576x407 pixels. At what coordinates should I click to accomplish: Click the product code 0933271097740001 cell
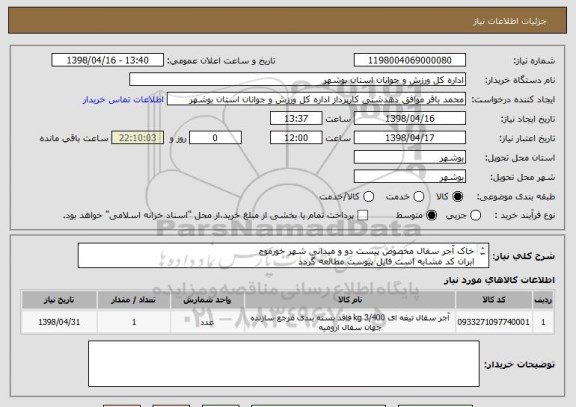[494, 322]
